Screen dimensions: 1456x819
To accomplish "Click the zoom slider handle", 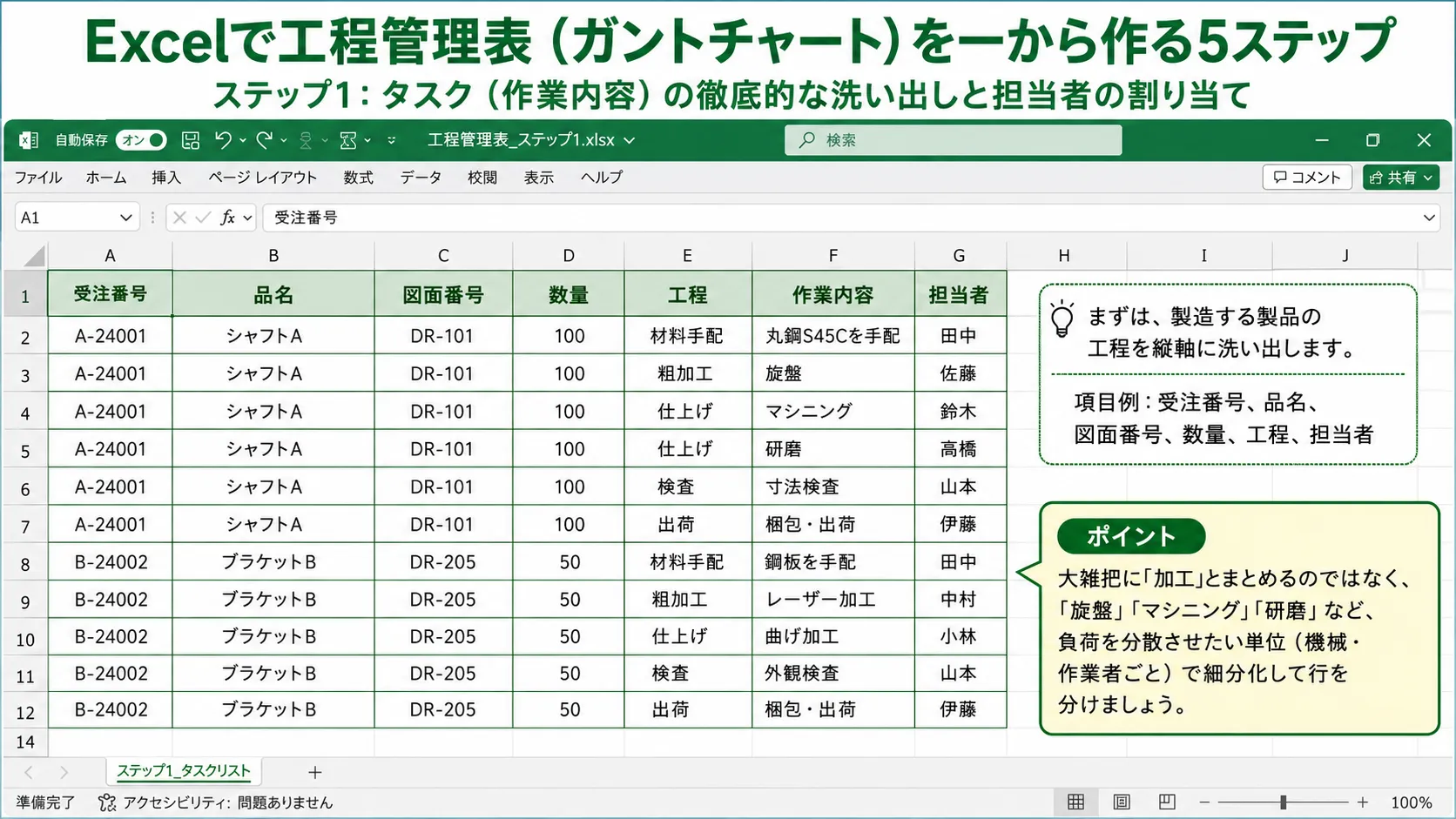I will 1283,802.
